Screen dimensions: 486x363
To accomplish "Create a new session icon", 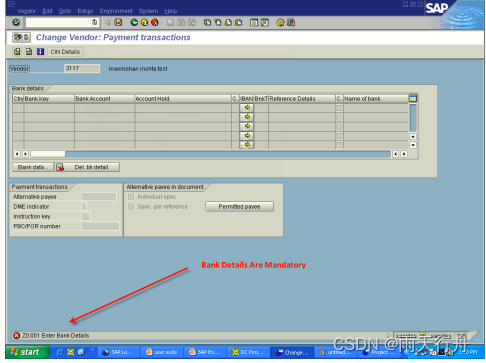I will click(254, 22).
